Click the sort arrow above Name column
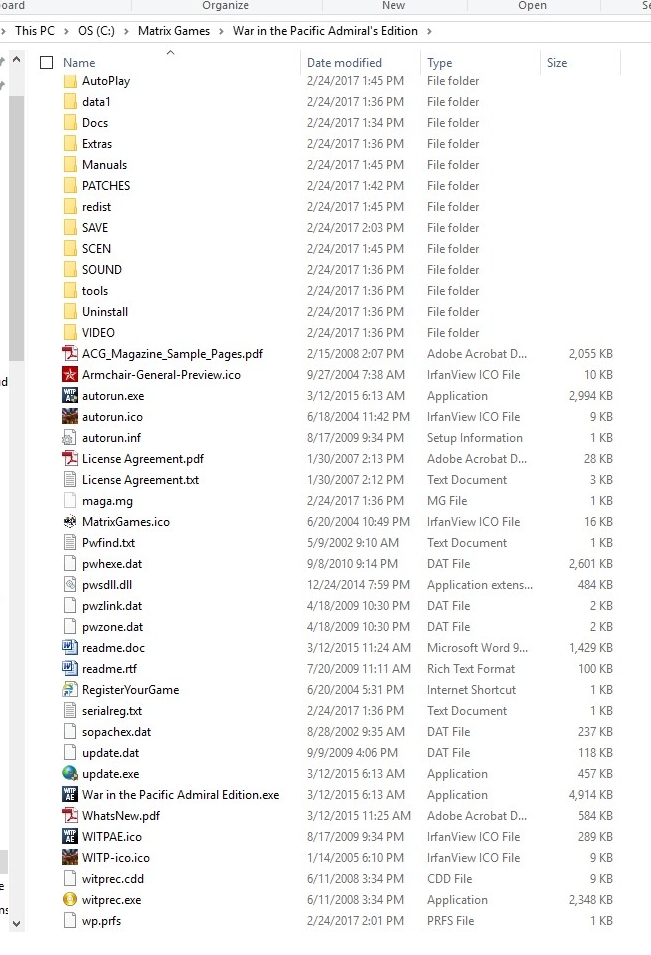This screenshot has width=651, height=955. (171, 52)
